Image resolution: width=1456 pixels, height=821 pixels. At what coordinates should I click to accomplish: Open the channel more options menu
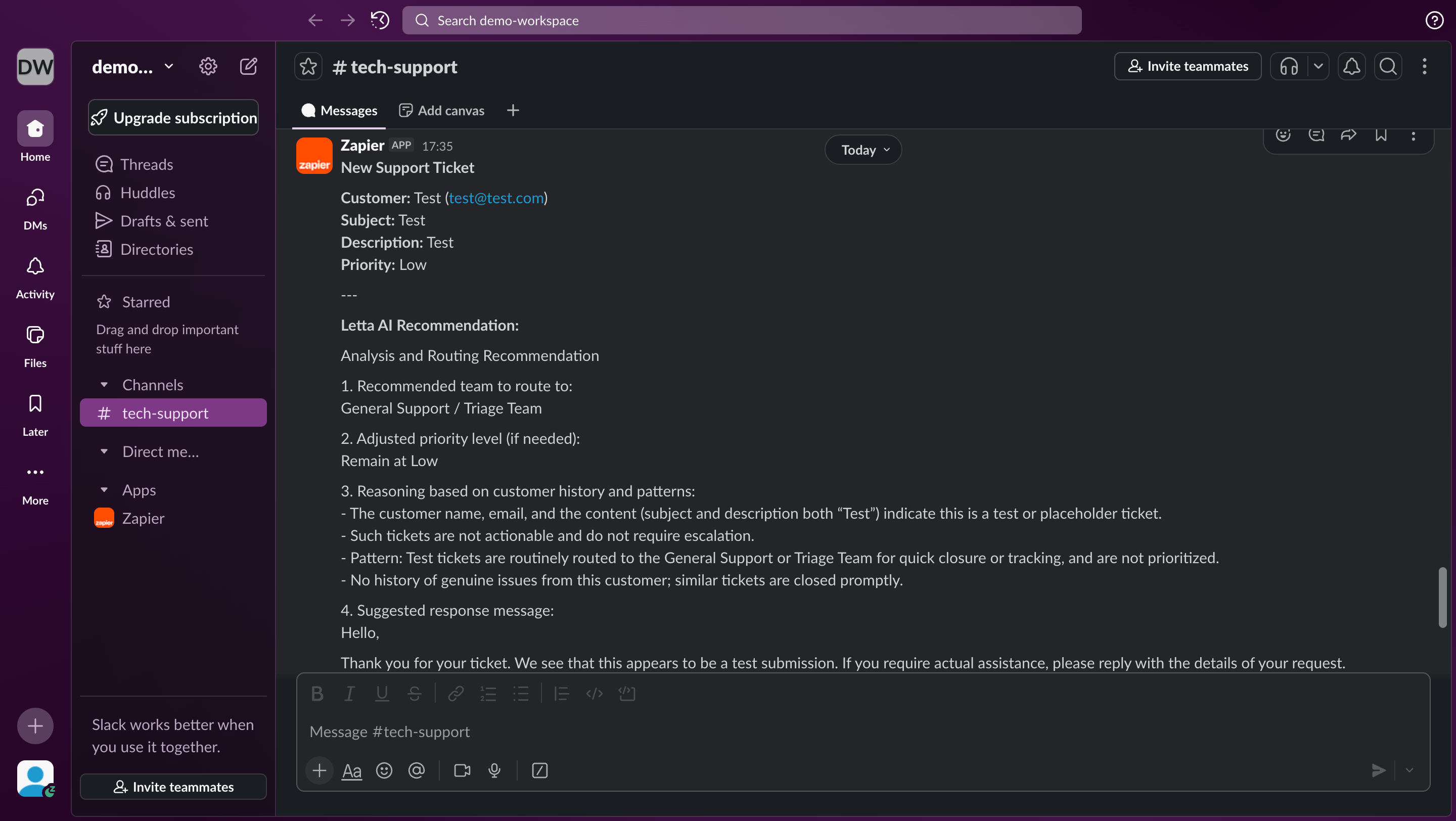(x=1425, y=66)
